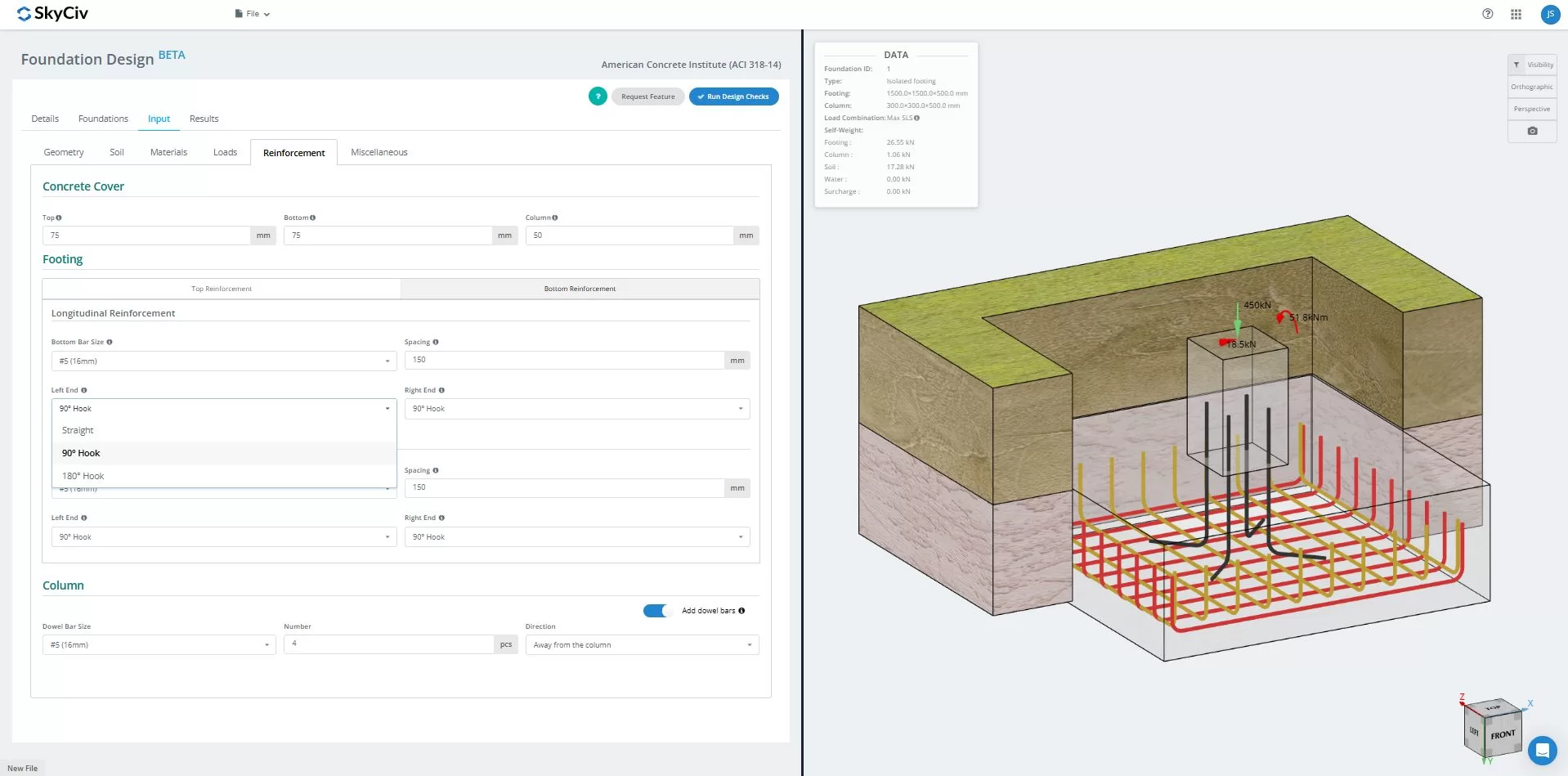
Task: Click the chat bubble in bottom right
Action: (x=1542, y=750)
